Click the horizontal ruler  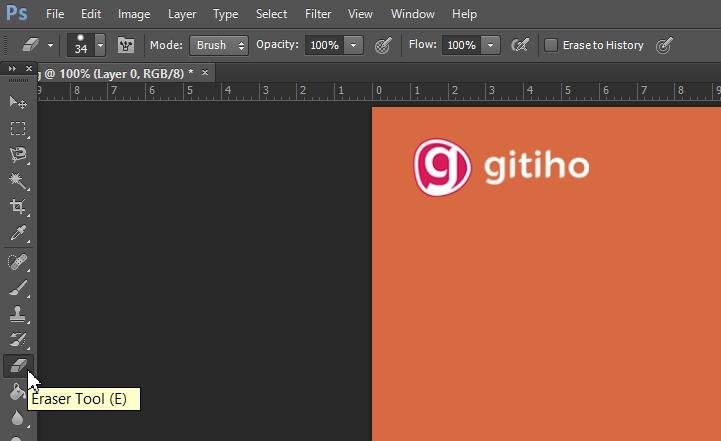[379, 91]
